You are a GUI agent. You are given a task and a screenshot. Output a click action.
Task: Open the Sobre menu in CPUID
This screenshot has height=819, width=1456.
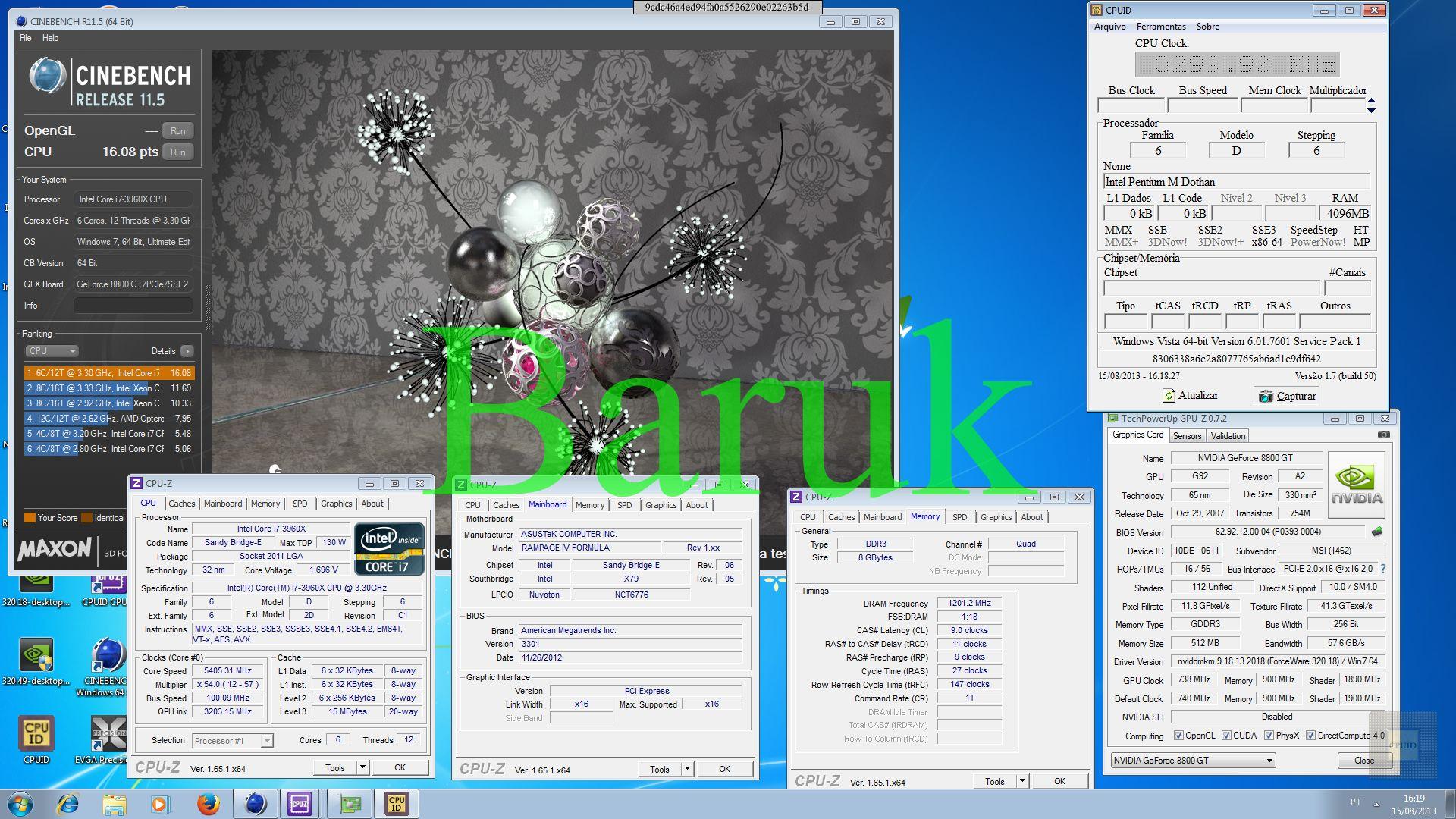click(1208, 27)
